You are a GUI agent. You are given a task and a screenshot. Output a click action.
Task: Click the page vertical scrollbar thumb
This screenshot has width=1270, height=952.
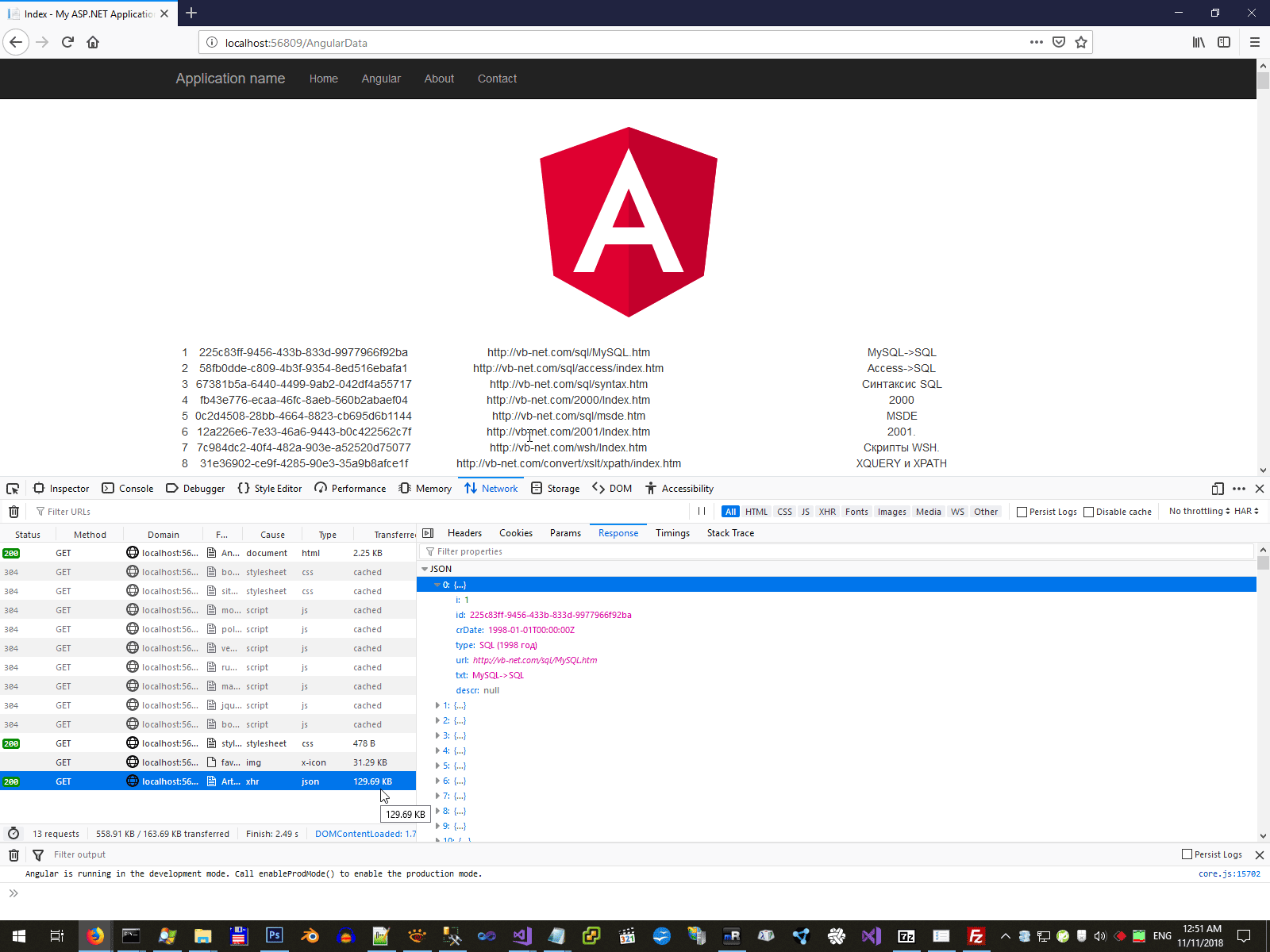pyautogui.click(x=1263, y=81)
